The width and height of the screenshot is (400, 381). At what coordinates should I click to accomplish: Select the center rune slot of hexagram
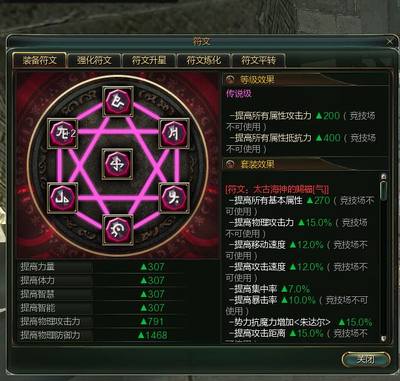pos(117,164)
